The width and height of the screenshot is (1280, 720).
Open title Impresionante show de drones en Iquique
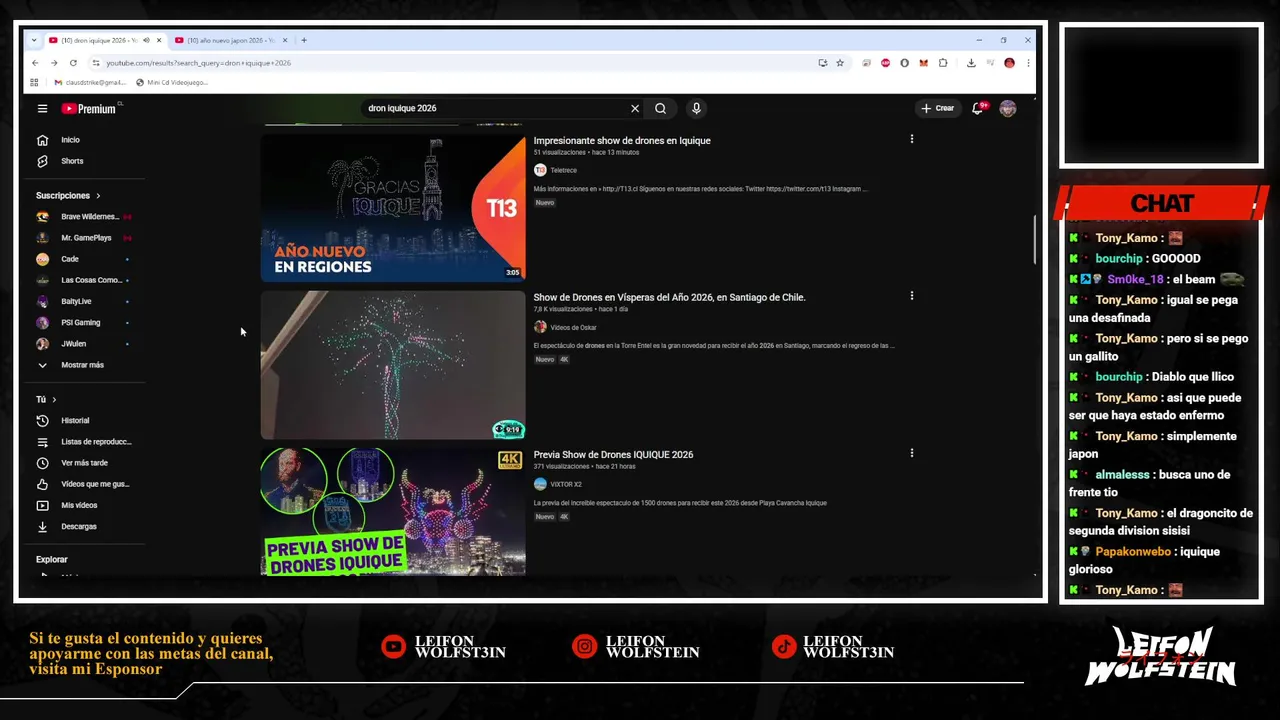[622, 141]
